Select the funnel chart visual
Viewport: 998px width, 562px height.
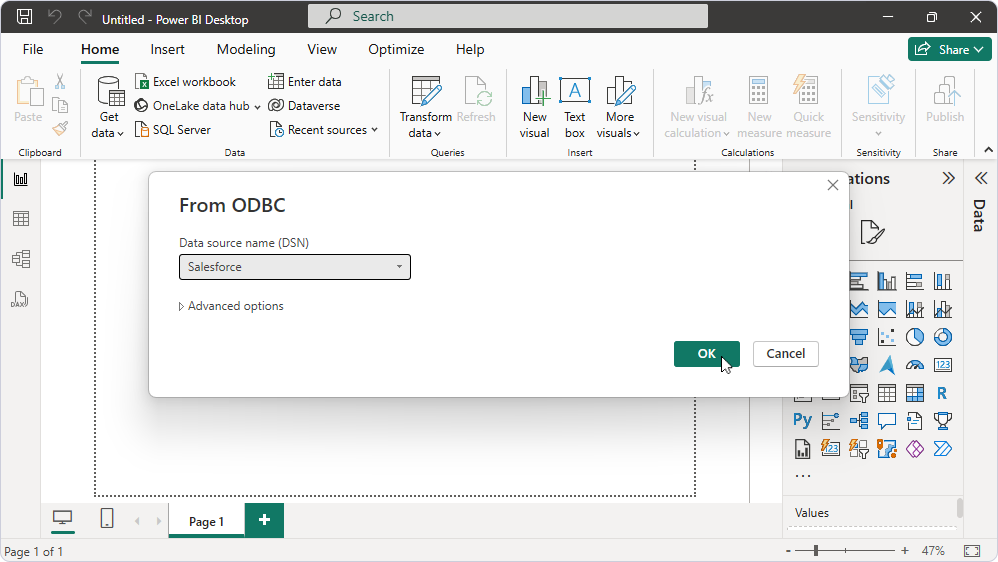859,337
